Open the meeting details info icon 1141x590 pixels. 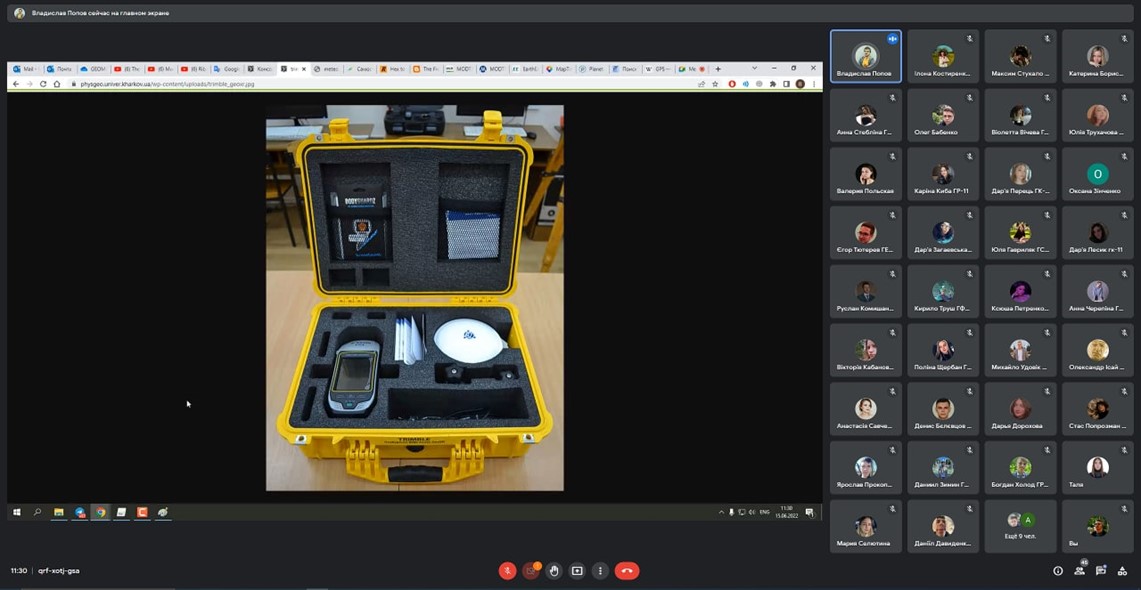[1058, 571]
